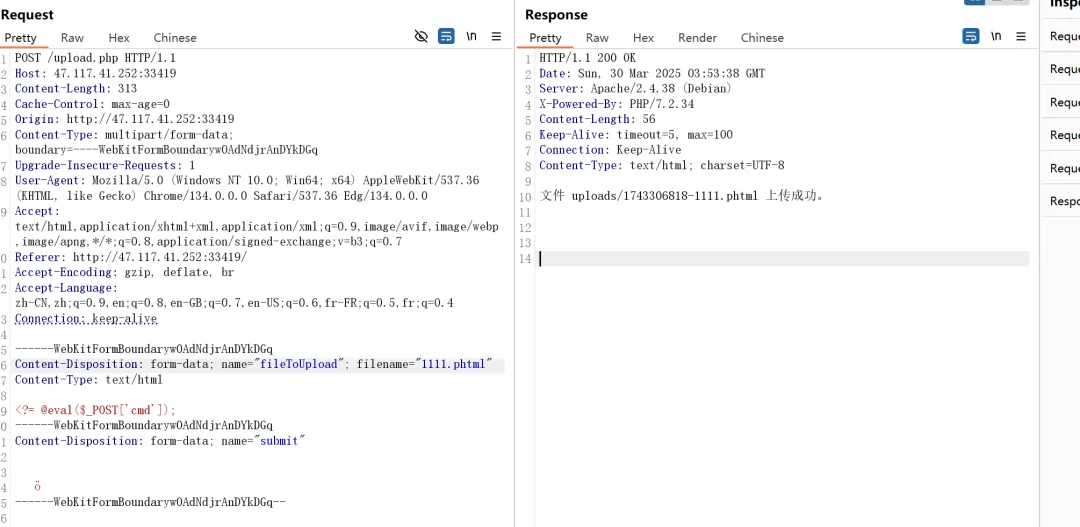
Task: Toggle line wrap icon in Request panel
Action: coord(446,37)
